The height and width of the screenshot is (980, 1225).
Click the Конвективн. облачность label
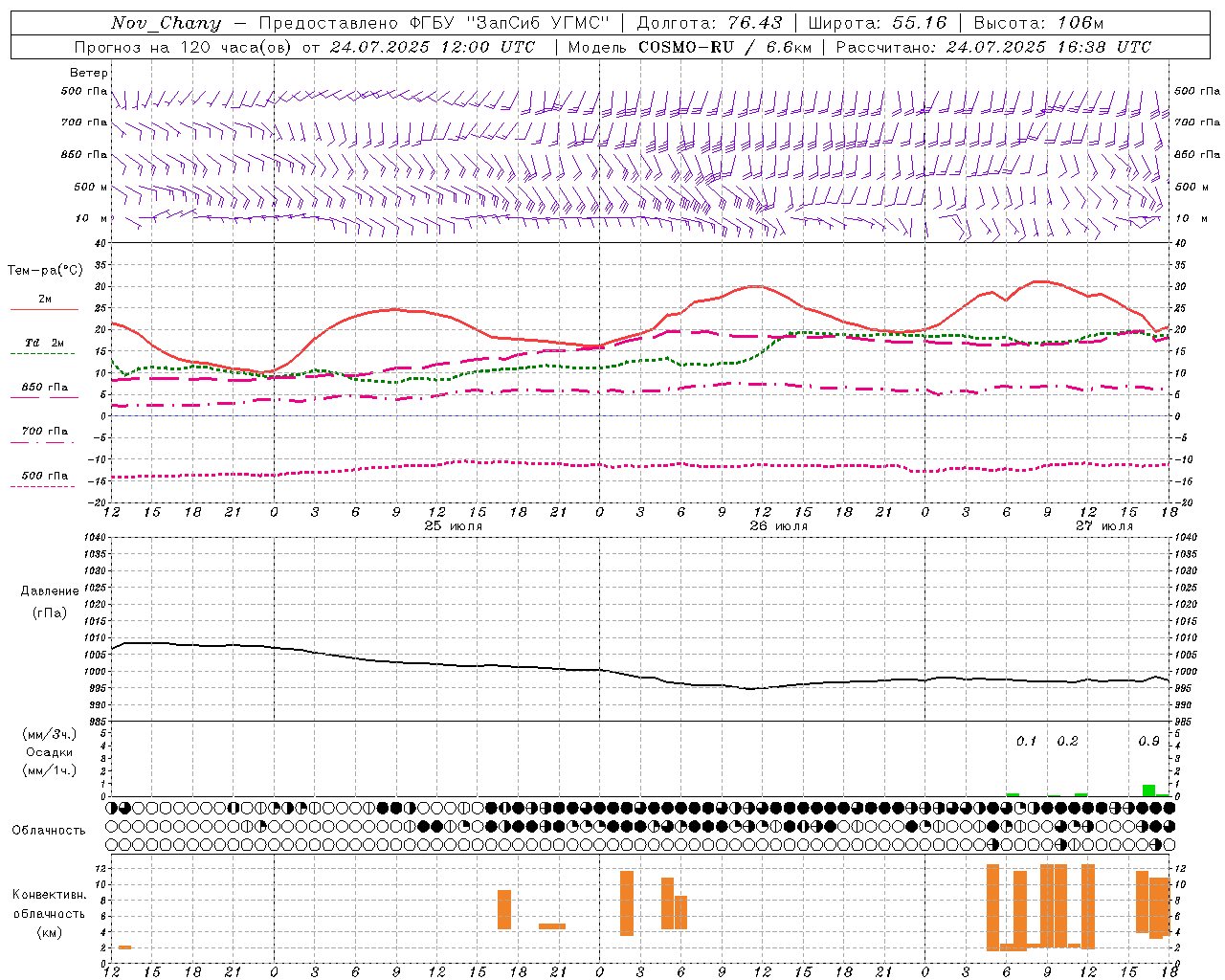point(50,904)
